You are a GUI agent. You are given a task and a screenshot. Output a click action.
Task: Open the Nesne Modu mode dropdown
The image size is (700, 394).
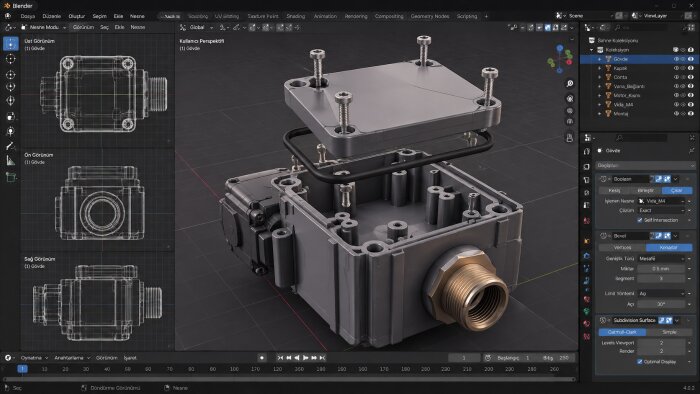coord(43,27)
